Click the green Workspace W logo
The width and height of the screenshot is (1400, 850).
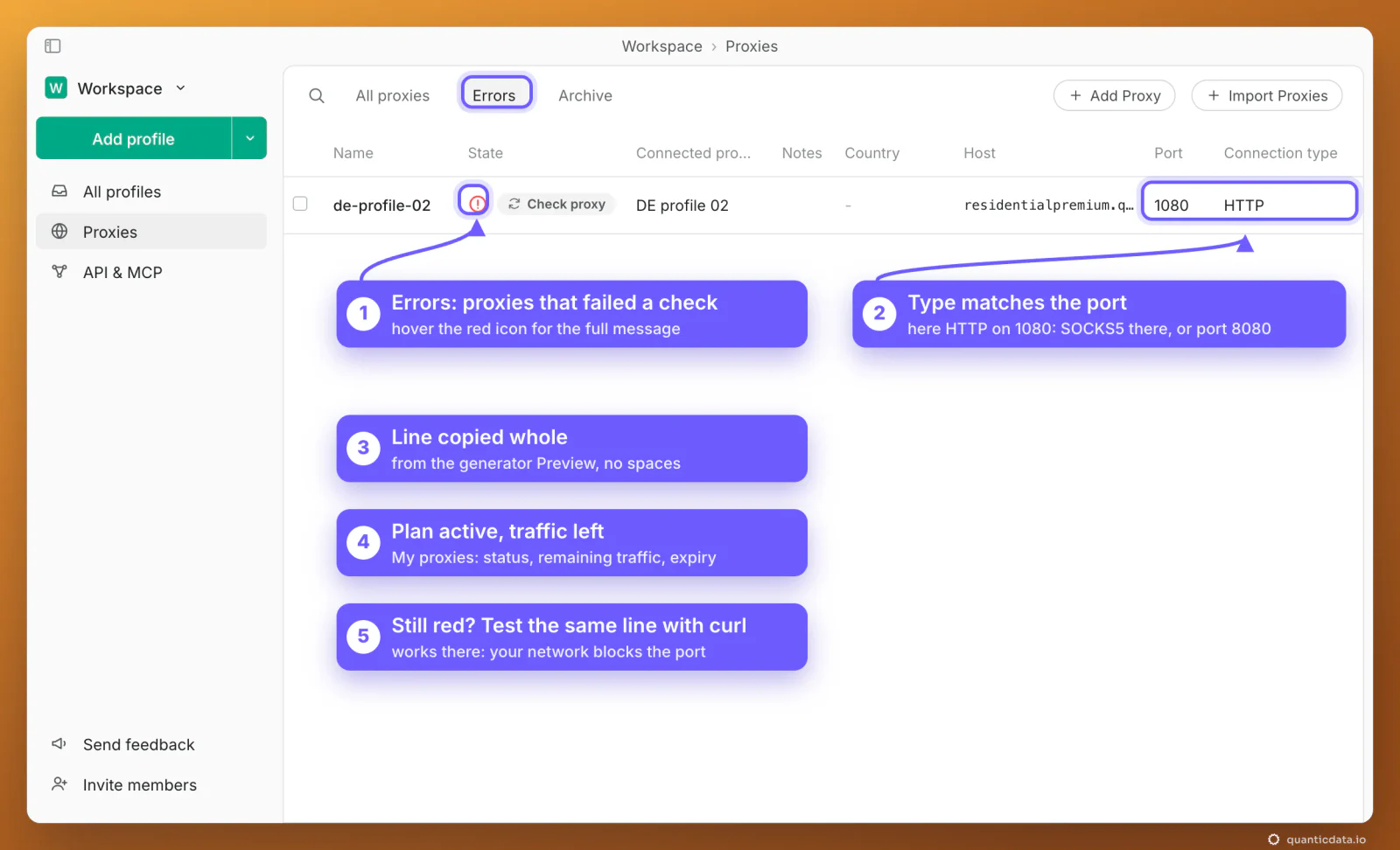tap(56, 87)
